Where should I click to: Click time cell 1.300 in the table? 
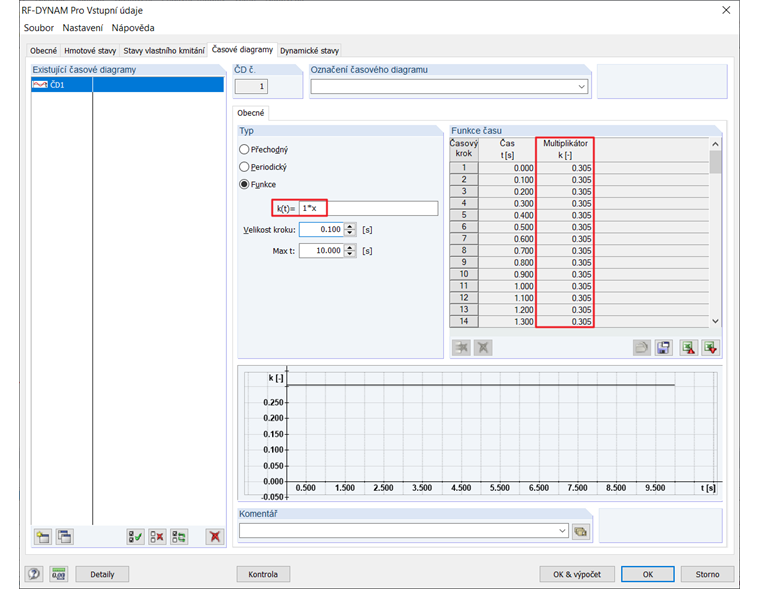(507, 321)
